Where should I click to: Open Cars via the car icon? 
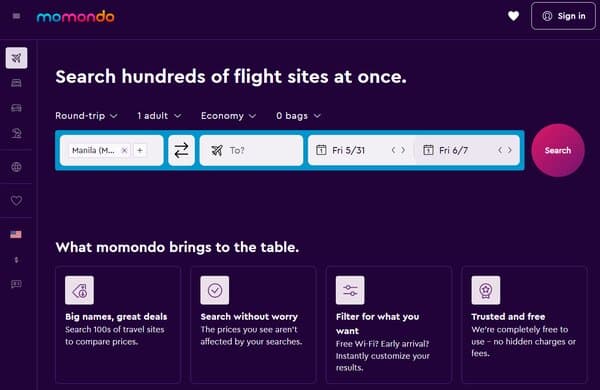[x=16, y=108]
